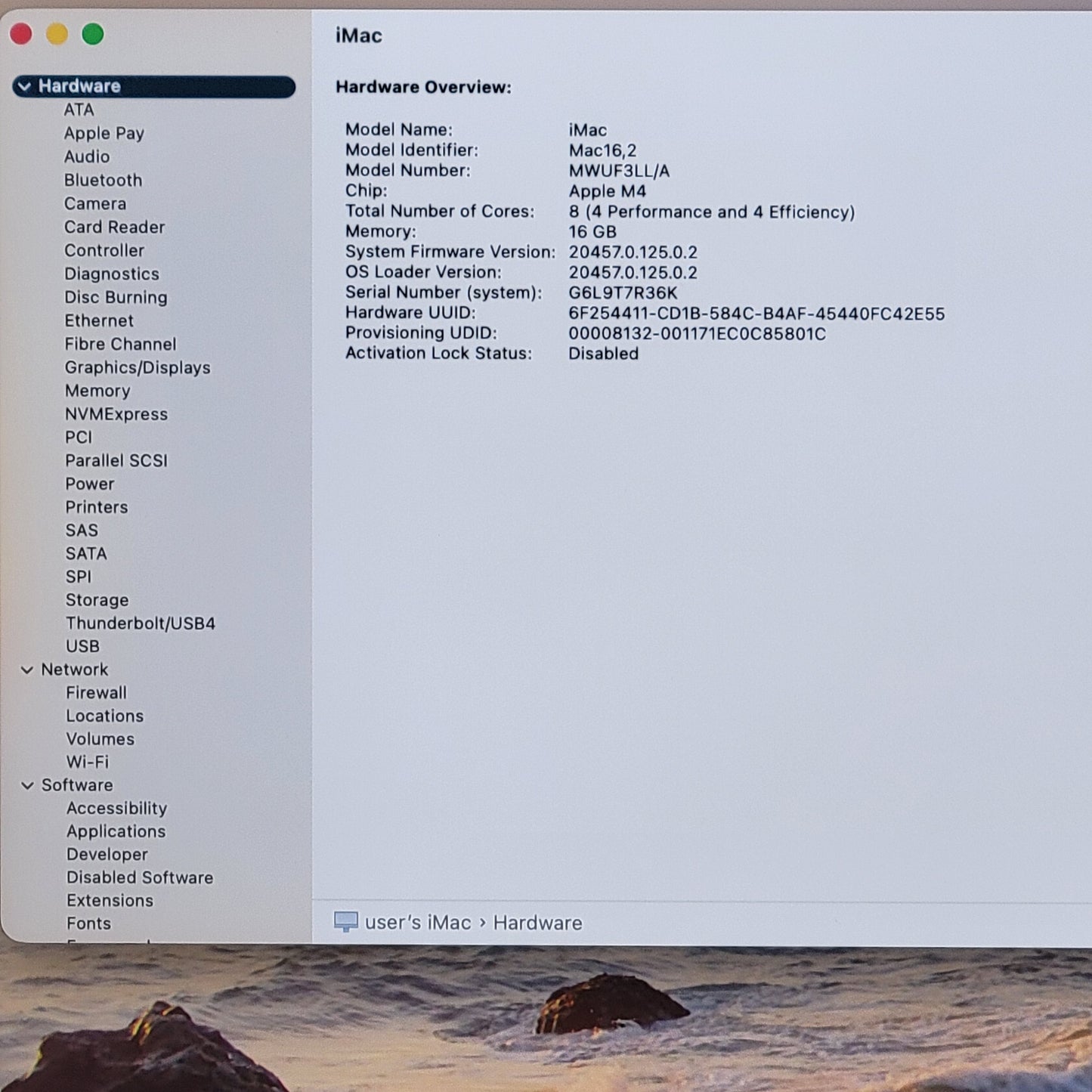Viewport: 1092px width, 1092px height.
Task: Open the SAS sidebar entry
Action: tap(82, 531)
